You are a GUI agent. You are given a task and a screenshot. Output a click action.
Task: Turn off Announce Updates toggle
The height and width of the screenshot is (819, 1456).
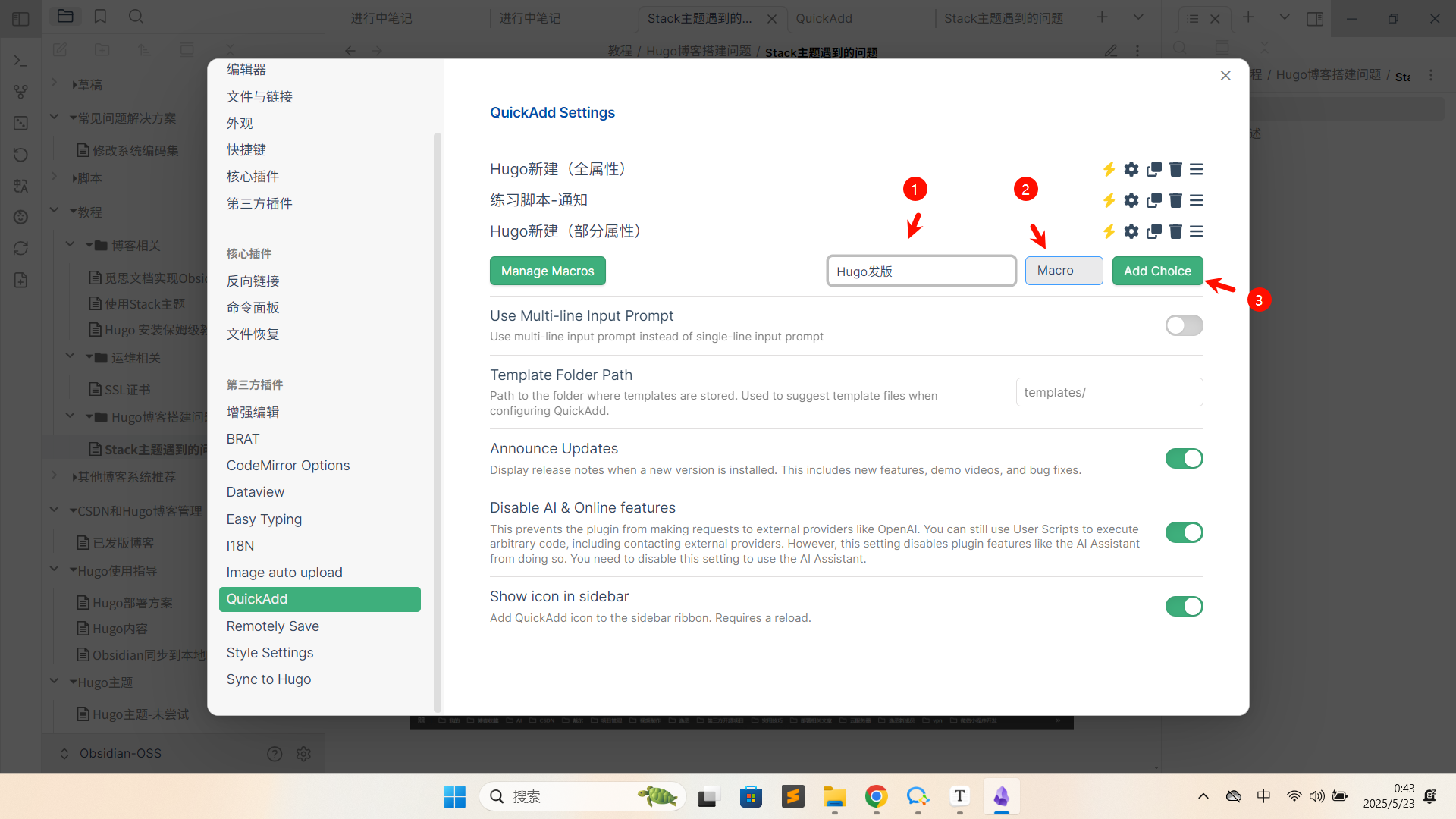(1184, 459)
